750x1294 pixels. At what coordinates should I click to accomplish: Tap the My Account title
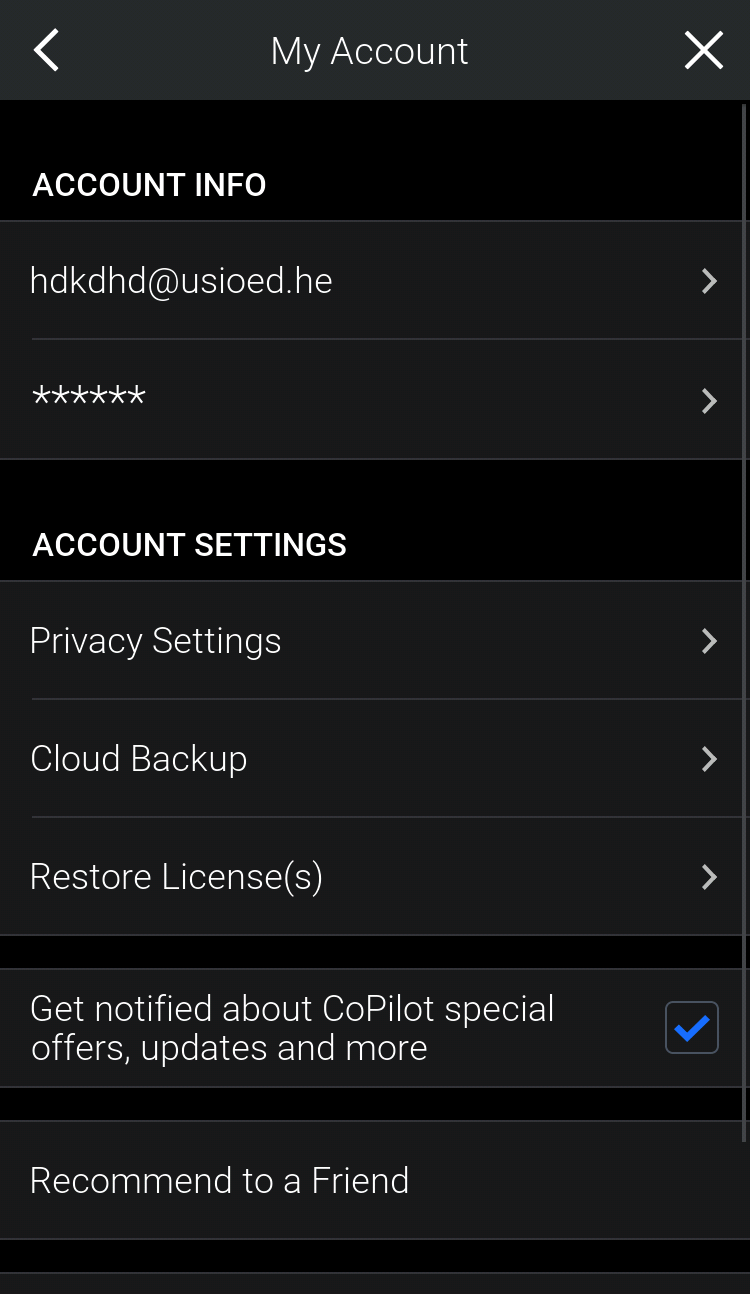pyautogui.click(x=369, y=51)
